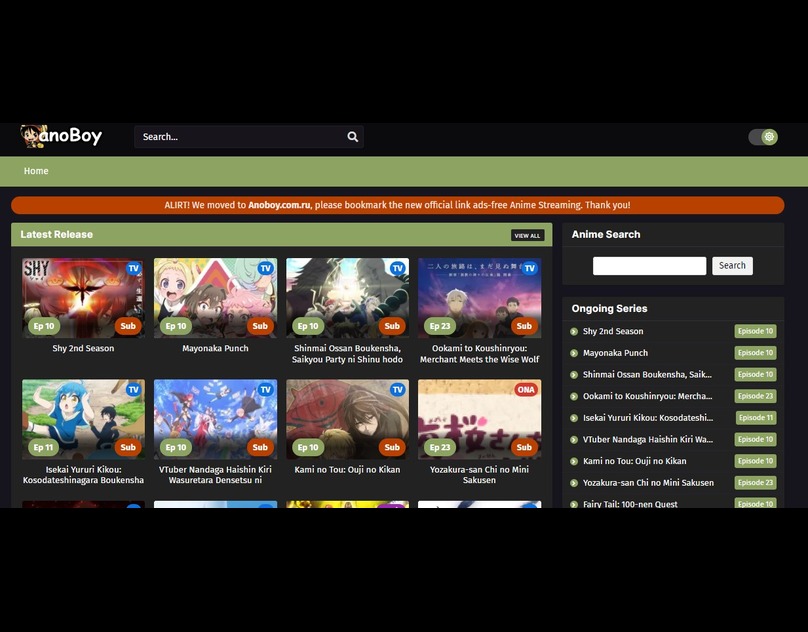Click TV badge on Mayonaka Punch card
This screenshot has width=808, height=632.
pos(265,268)
